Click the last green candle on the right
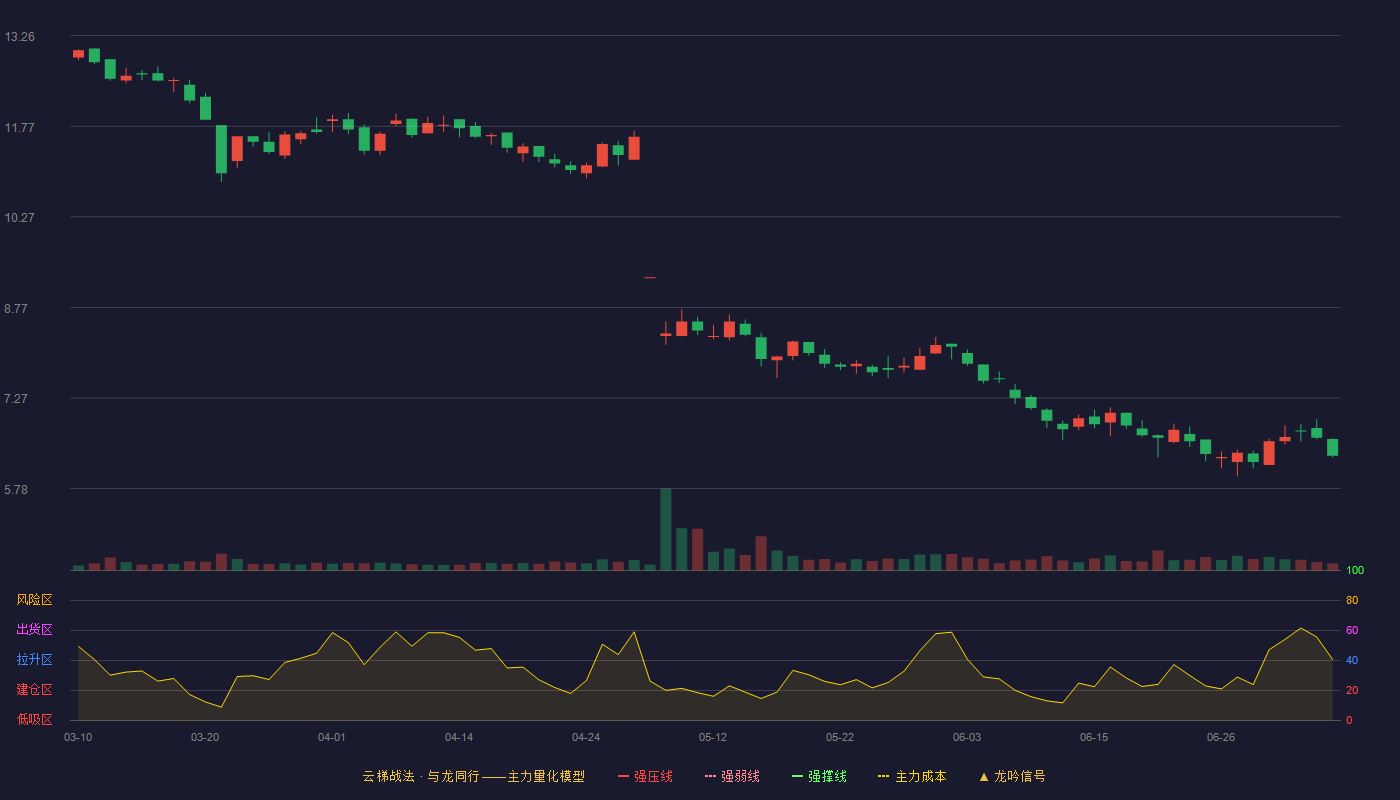Screen dimensions: 1400x800 click(1332, 447)
